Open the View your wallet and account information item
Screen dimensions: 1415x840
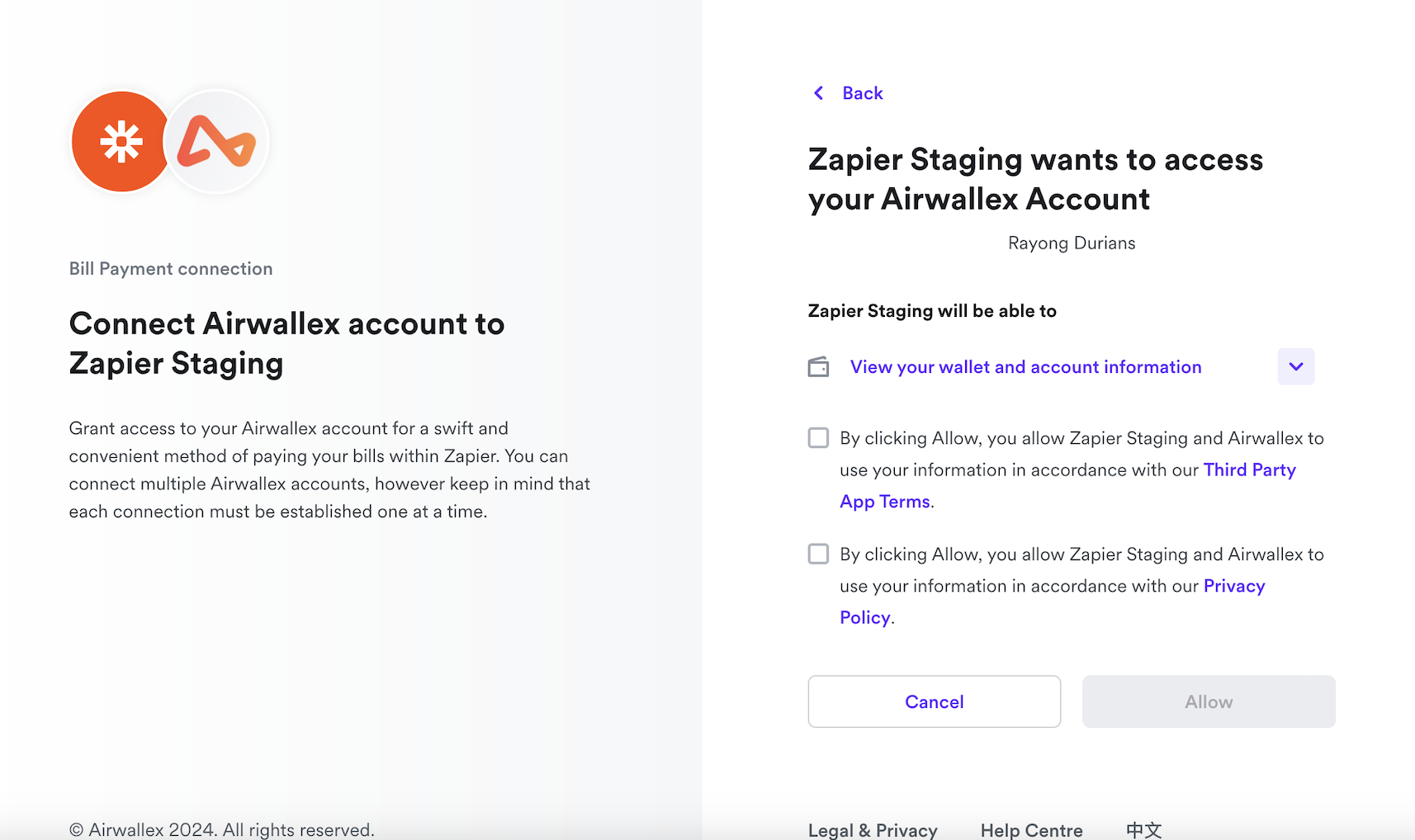pyautogui.click(x=1026, y=366)
